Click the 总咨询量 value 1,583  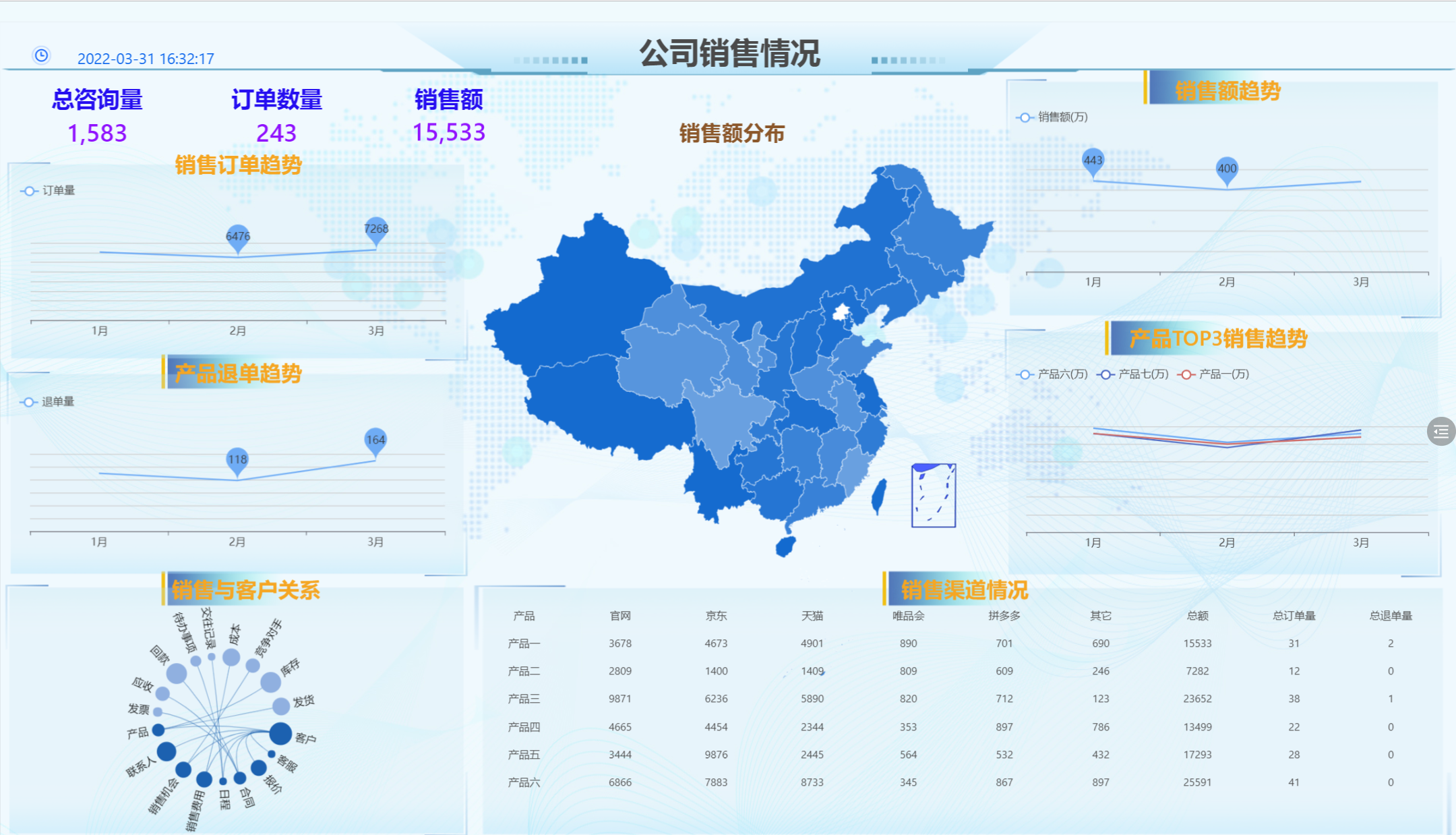pyautogui.click(x=97, y=133)
